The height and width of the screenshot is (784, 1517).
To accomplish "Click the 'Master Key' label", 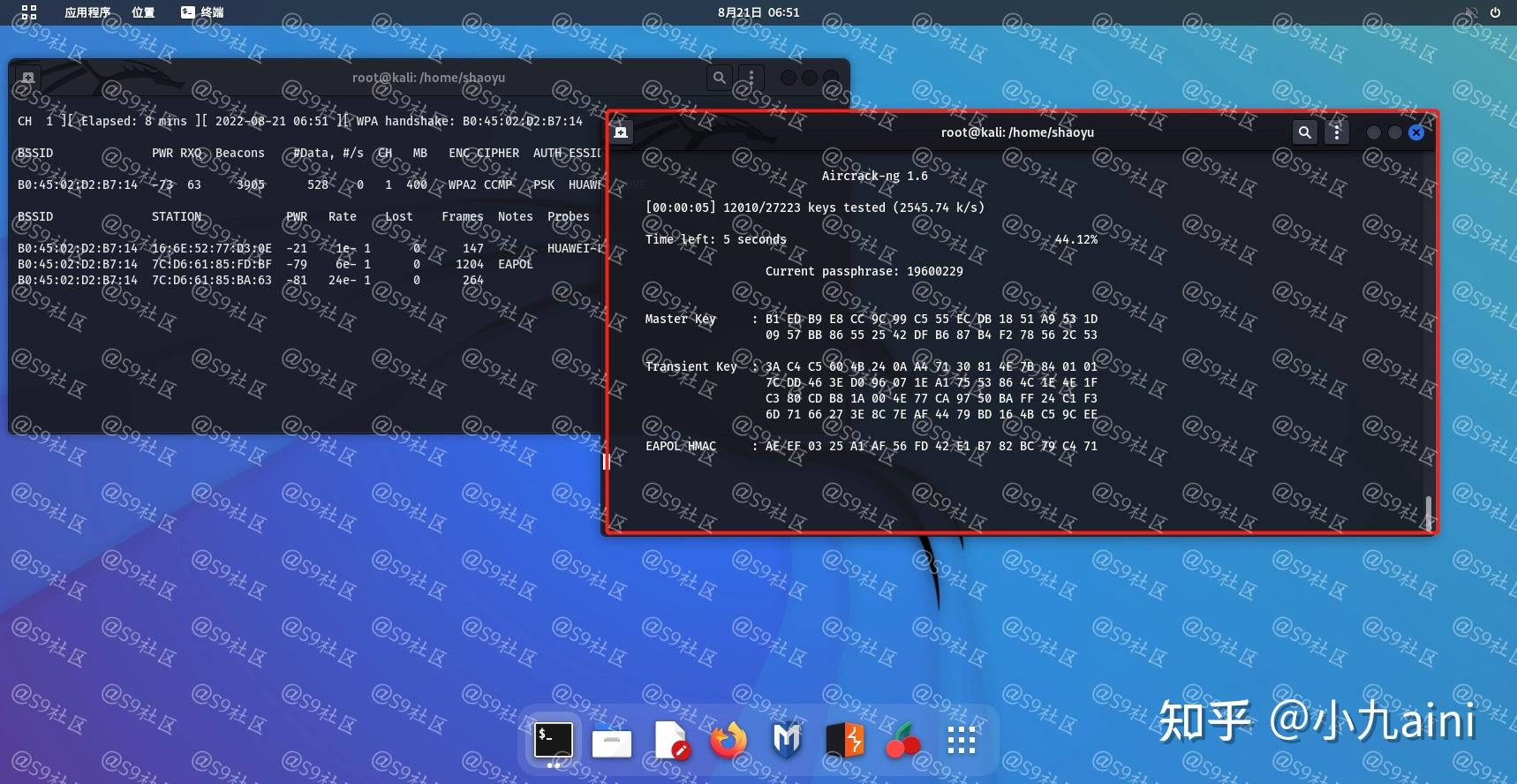I will (680, 319).
